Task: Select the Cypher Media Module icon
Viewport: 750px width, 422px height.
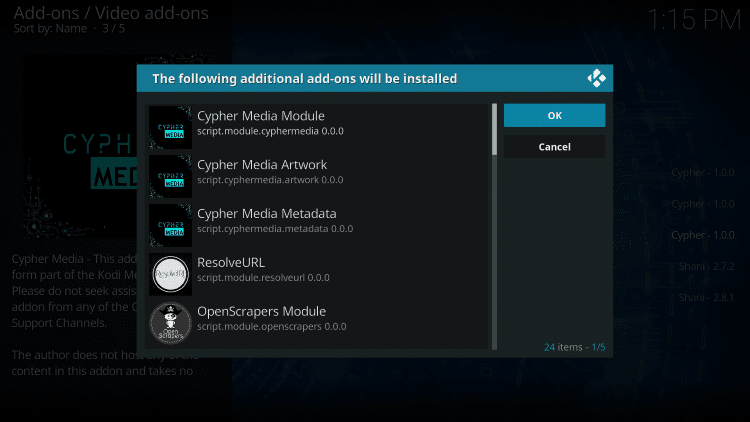Action: [x=170, y=128]
